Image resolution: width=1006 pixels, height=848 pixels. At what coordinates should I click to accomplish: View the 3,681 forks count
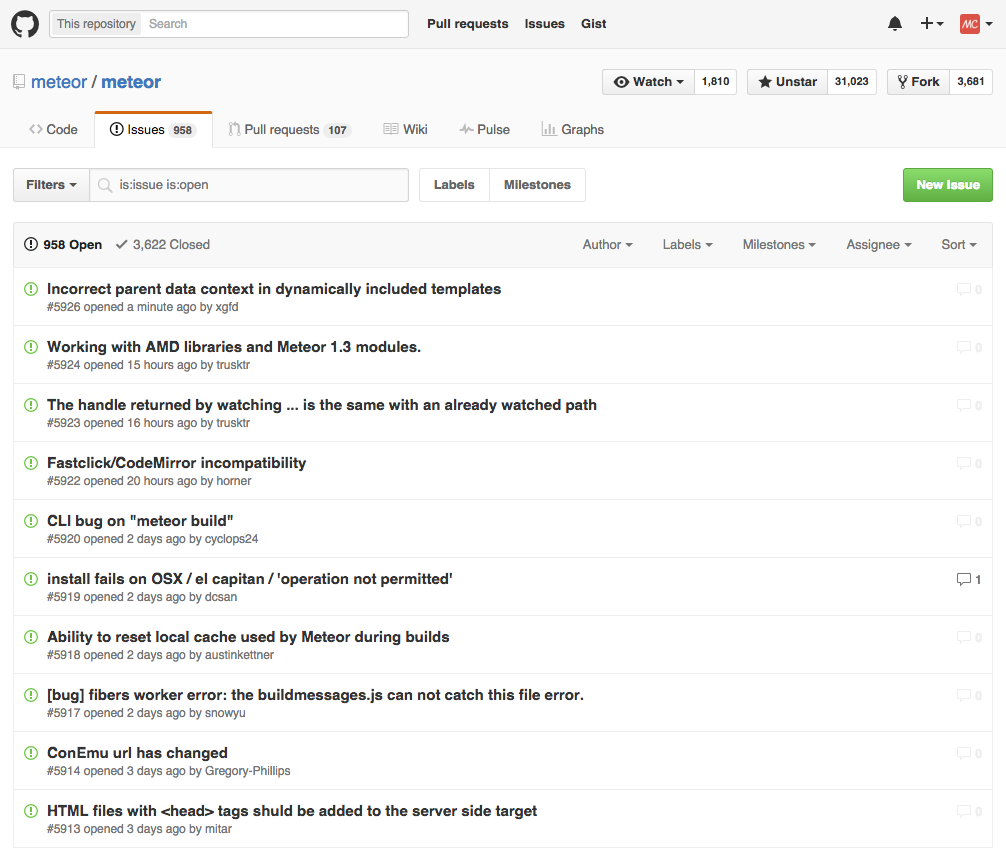coord(971,82)
